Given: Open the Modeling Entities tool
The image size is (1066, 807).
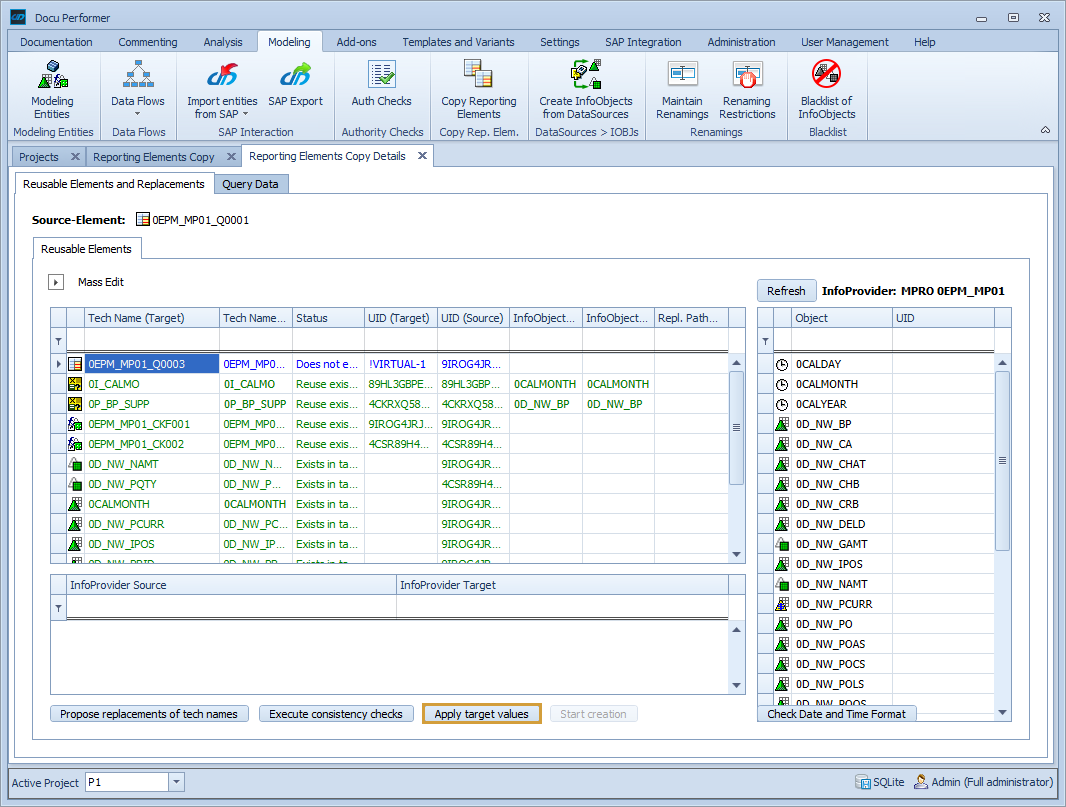Looking at the screenshot, I should tap(53, 90).
